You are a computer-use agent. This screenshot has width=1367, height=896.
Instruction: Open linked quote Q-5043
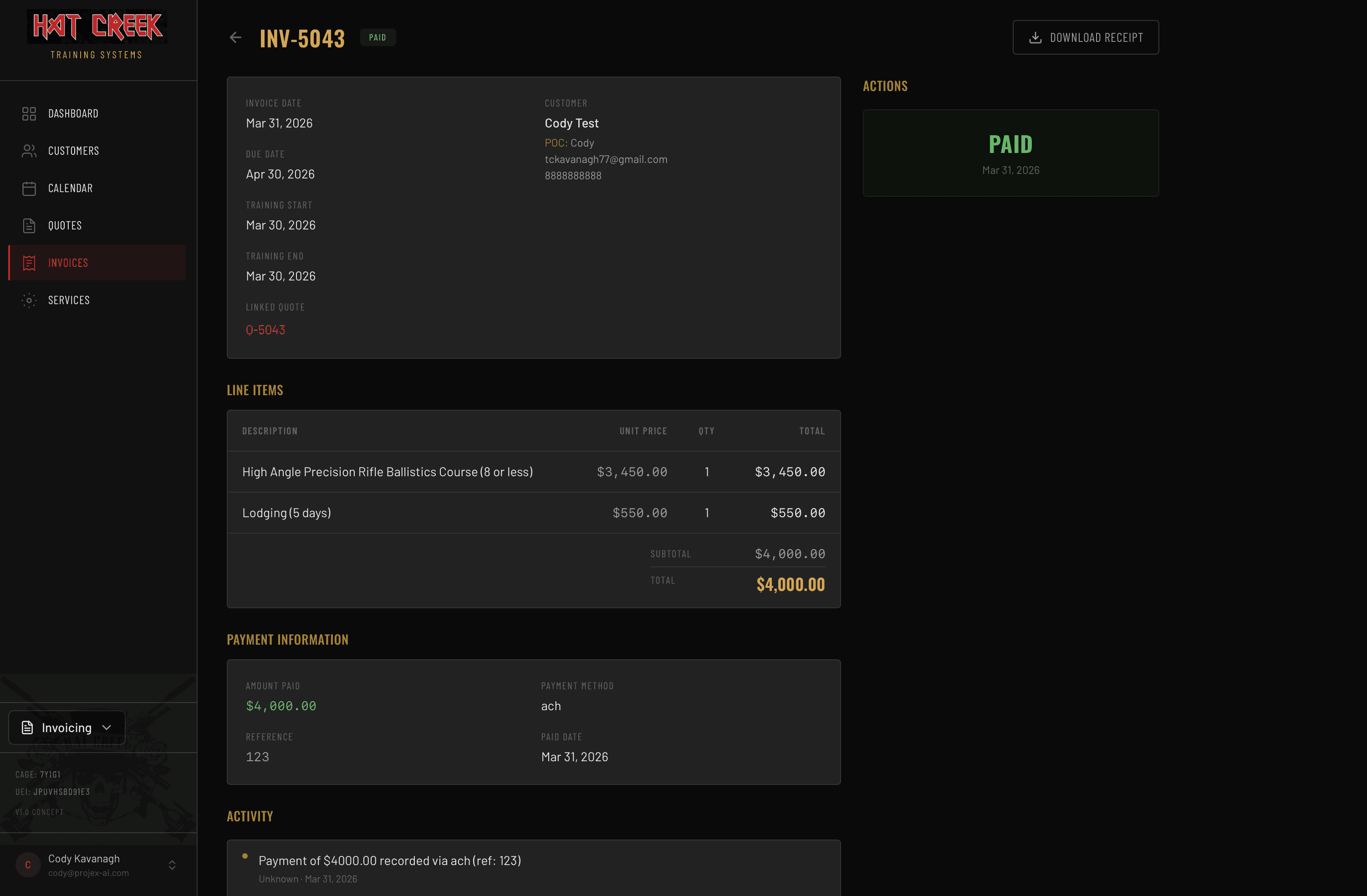[265, 330]
